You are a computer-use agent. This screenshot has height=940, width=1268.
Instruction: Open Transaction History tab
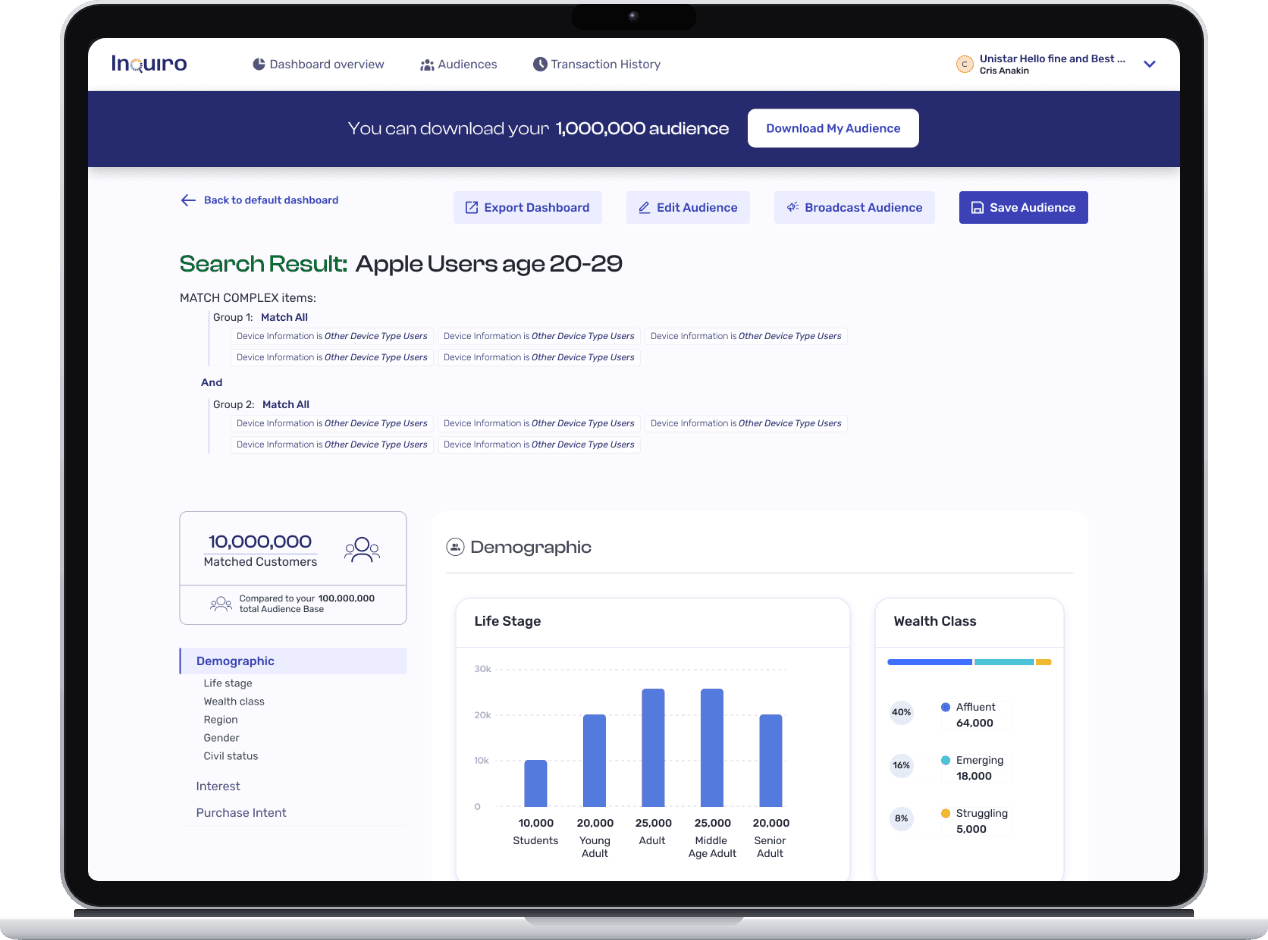[597, 64]
